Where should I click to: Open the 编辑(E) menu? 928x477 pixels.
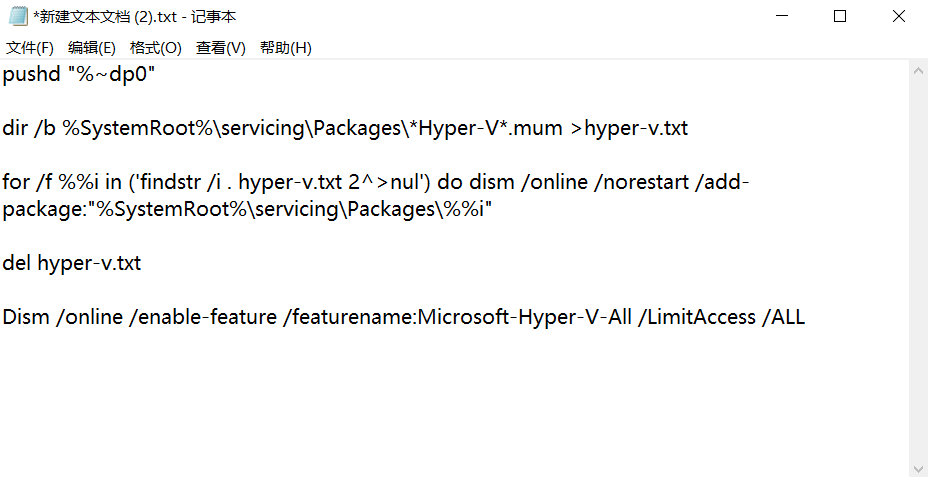pos(92,48)
